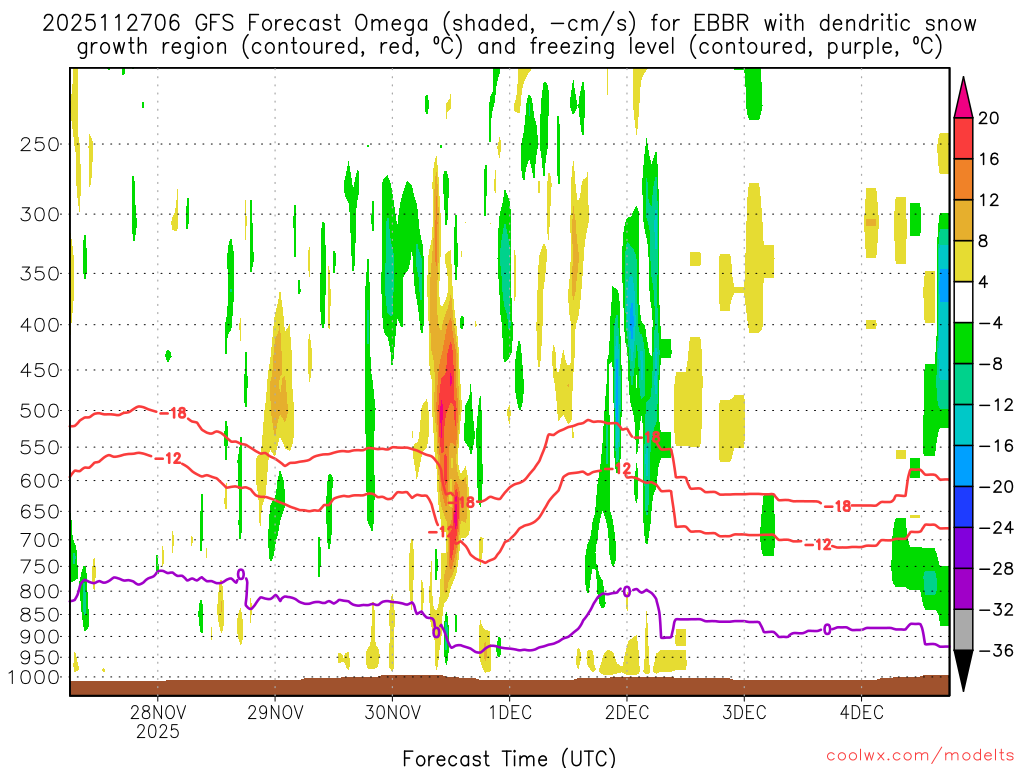Click the 250 pressure level label
The height and width of the screenshot is (768, 1024).
point(39,144)
